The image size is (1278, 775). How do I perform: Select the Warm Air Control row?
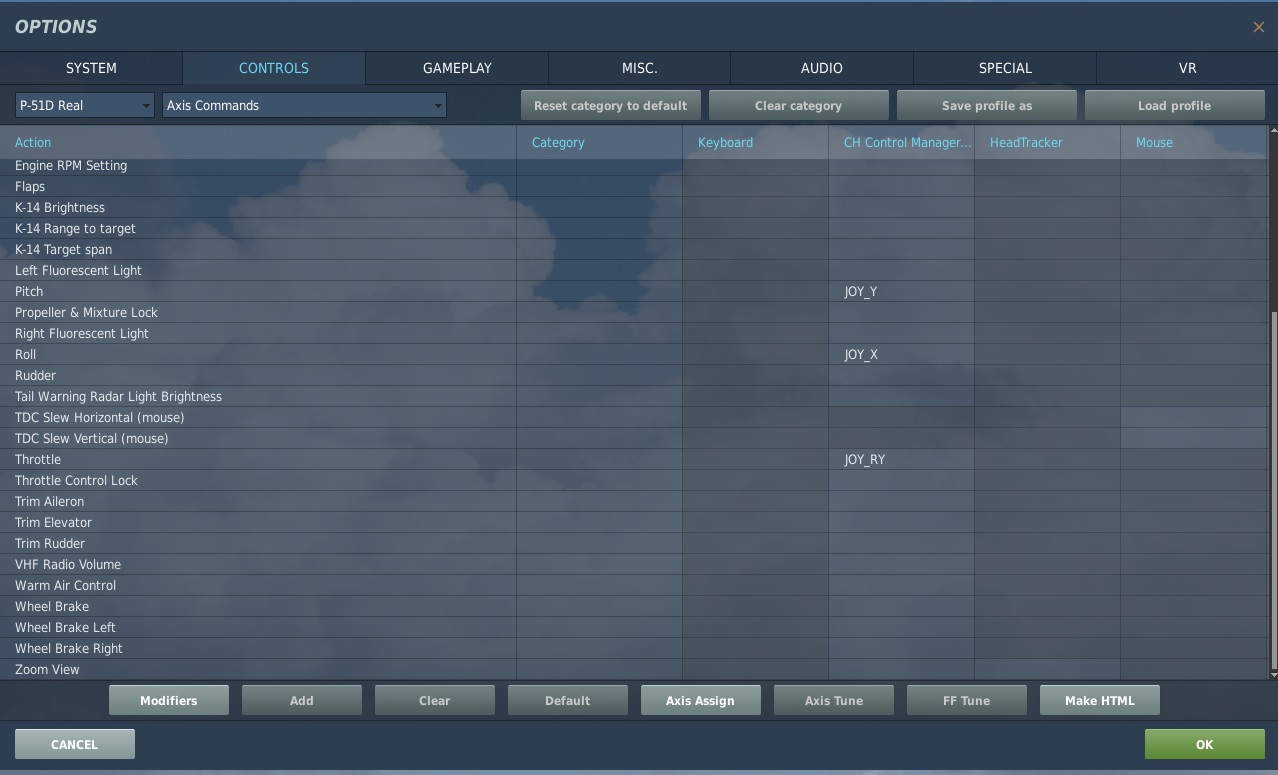(x=633, y=585)
